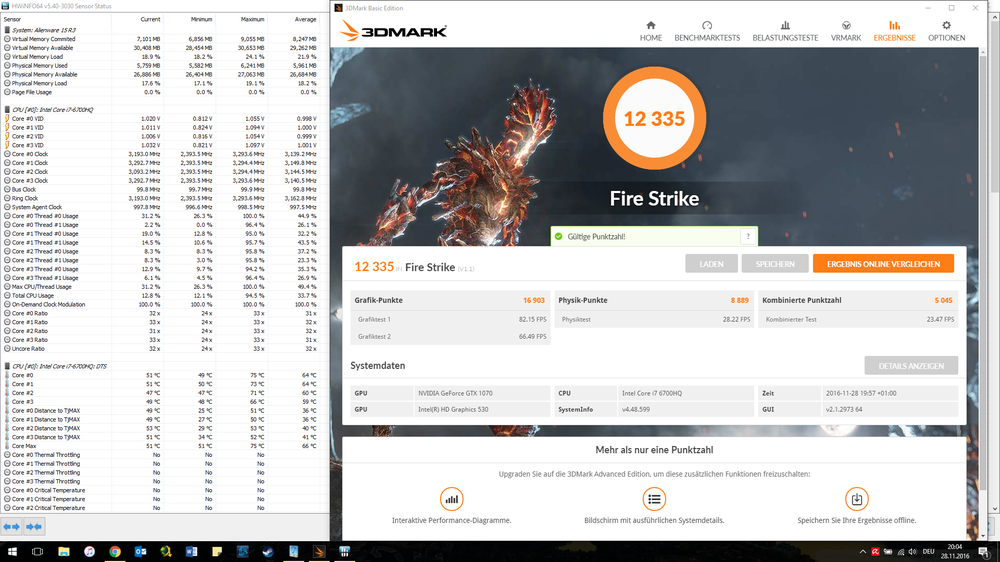Switch to the Ergebnisse tab

[894, 30]
